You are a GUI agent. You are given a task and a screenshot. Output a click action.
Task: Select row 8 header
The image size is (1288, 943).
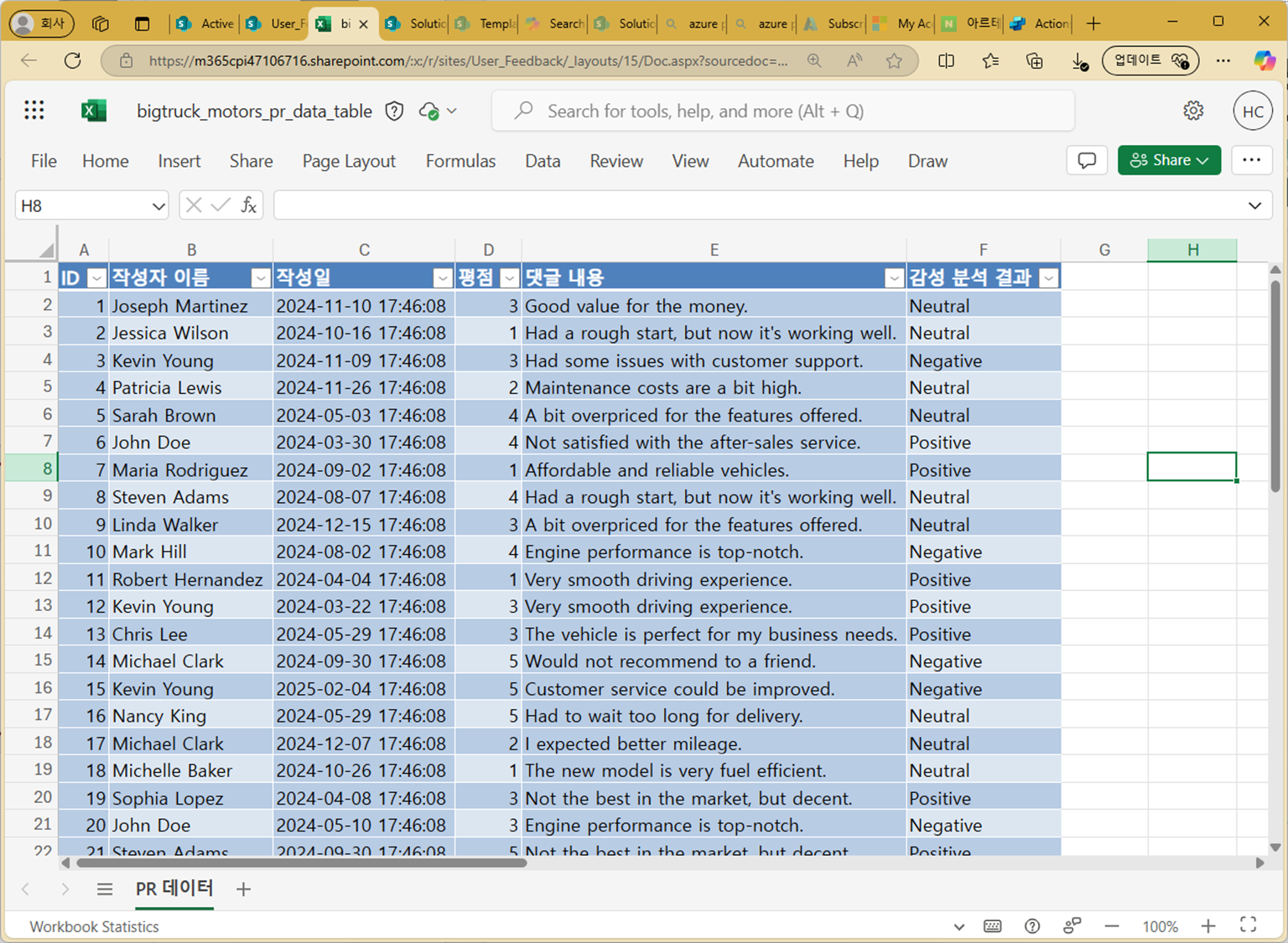[30, 469]
